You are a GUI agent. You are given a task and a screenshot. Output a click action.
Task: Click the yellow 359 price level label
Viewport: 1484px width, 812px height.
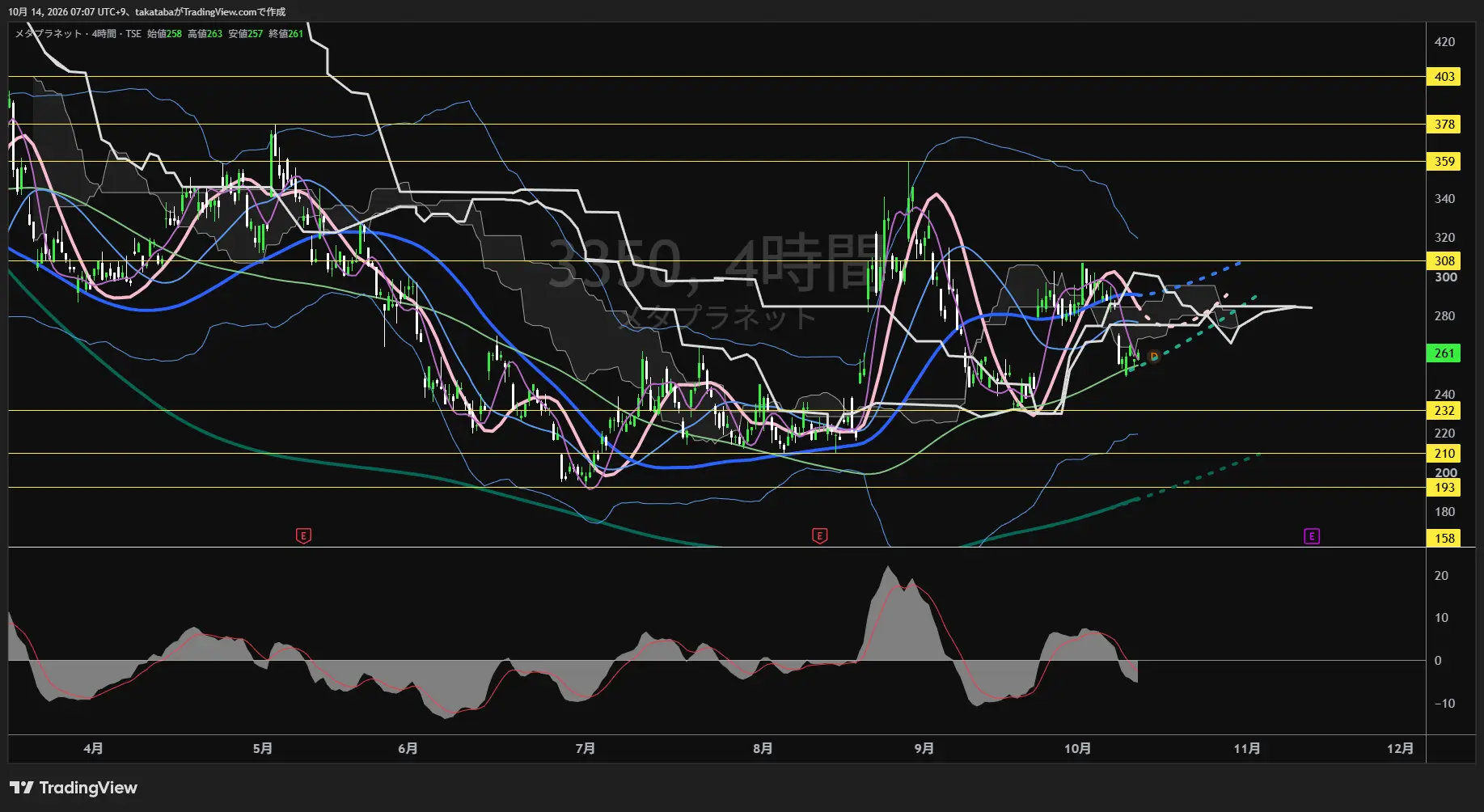pos(1444,162)
